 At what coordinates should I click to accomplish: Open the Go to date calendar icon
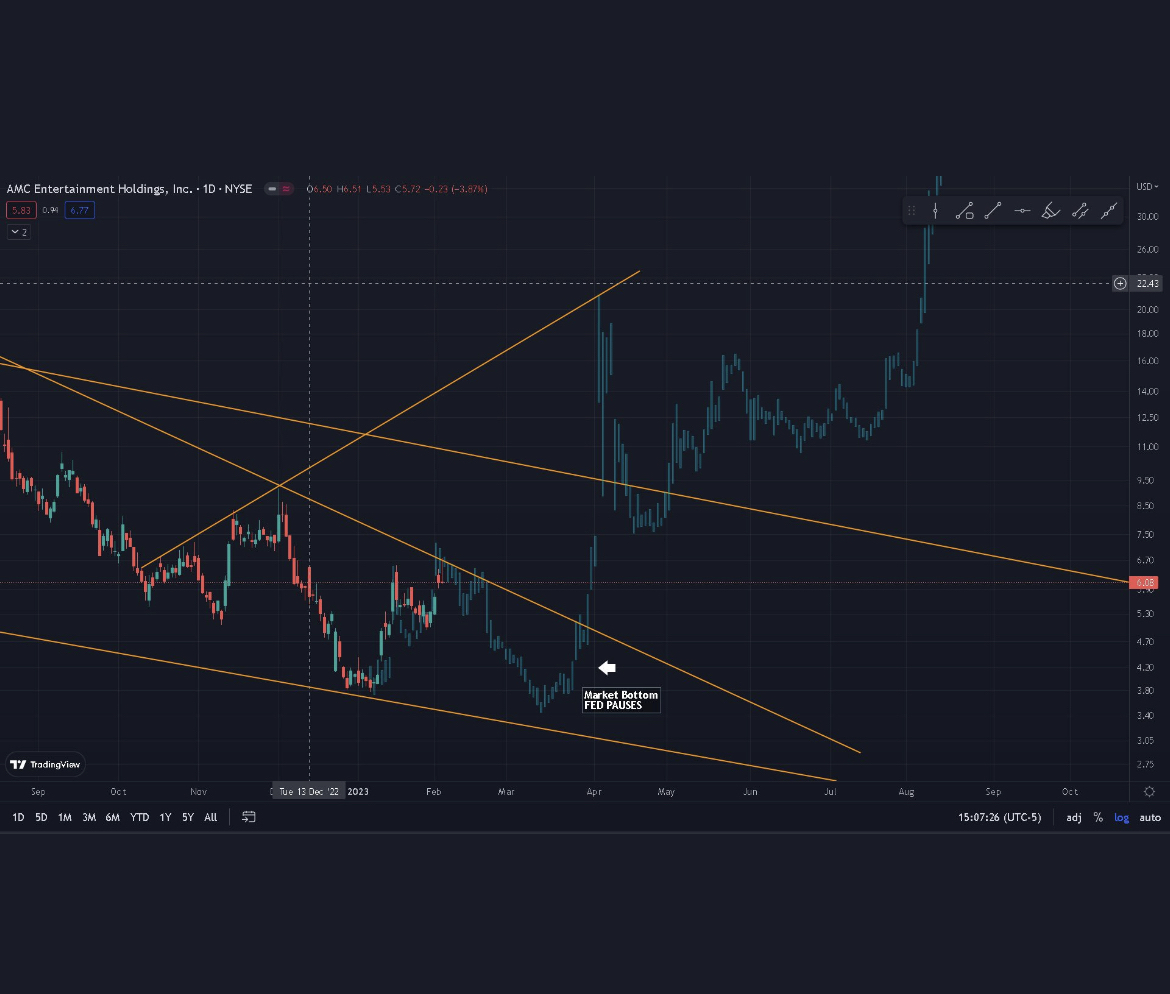click(249, 817)
